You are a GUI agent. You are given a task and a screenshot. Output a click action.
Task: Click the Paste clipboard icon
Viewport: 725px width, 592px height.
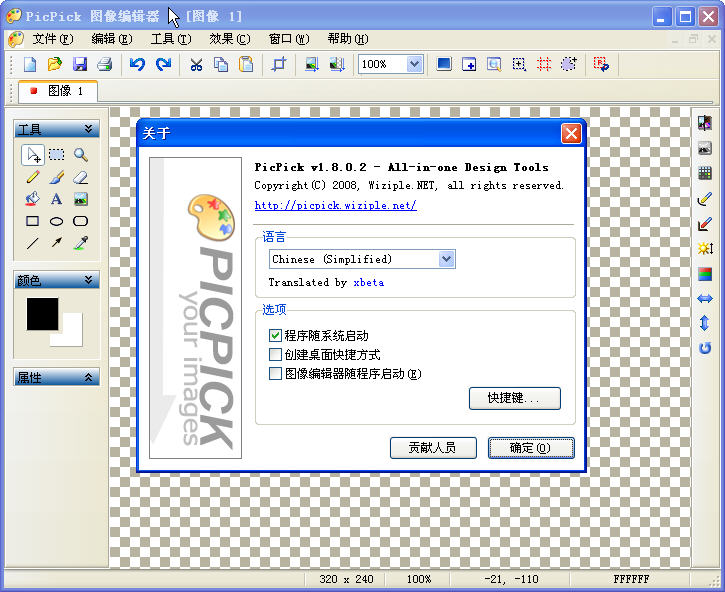click(x=246, y=64)
